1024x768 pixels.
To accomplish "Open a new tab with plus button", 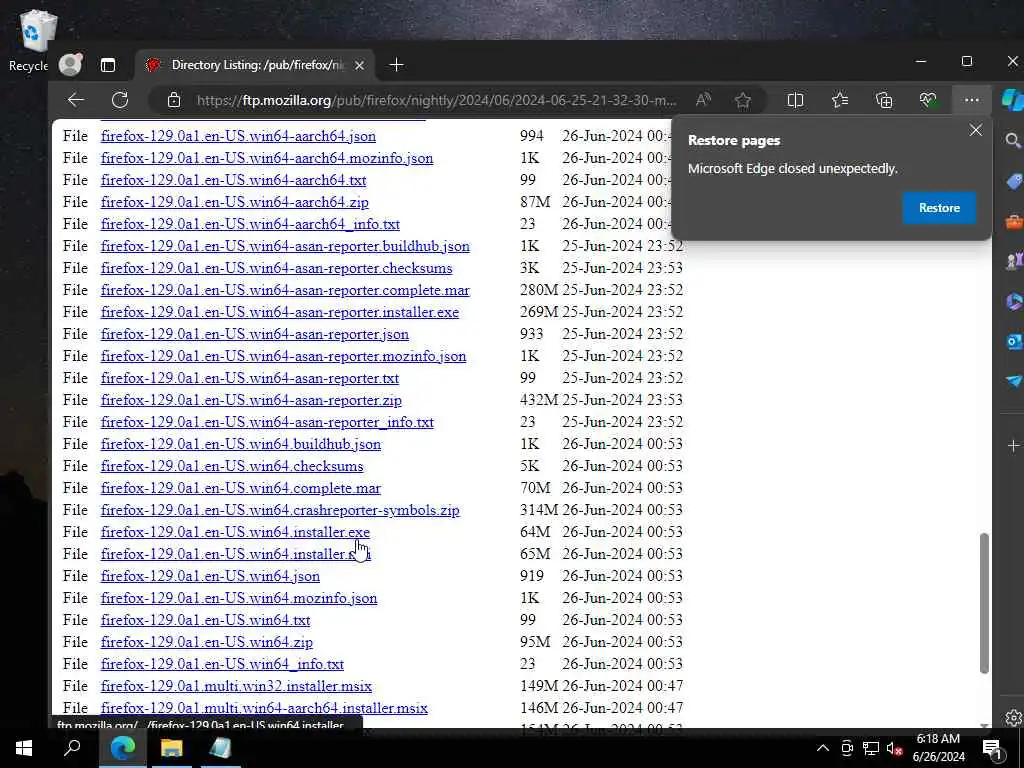I will pyautogui.click(x=396, y=65).
